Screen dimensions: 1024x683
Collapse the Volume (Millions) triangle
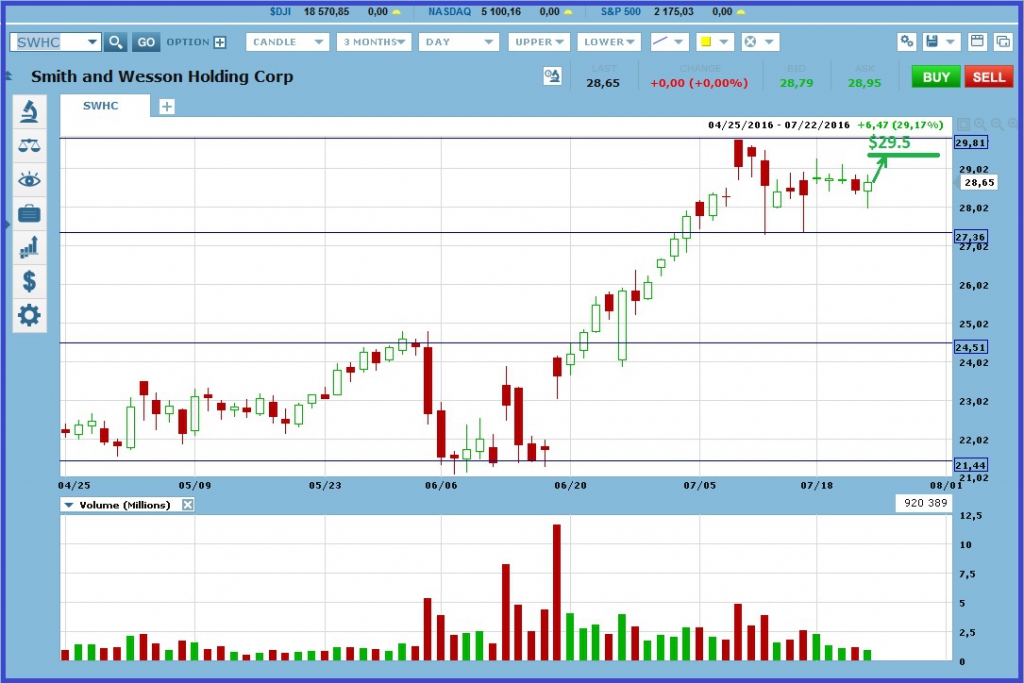[x=69, y=505]
